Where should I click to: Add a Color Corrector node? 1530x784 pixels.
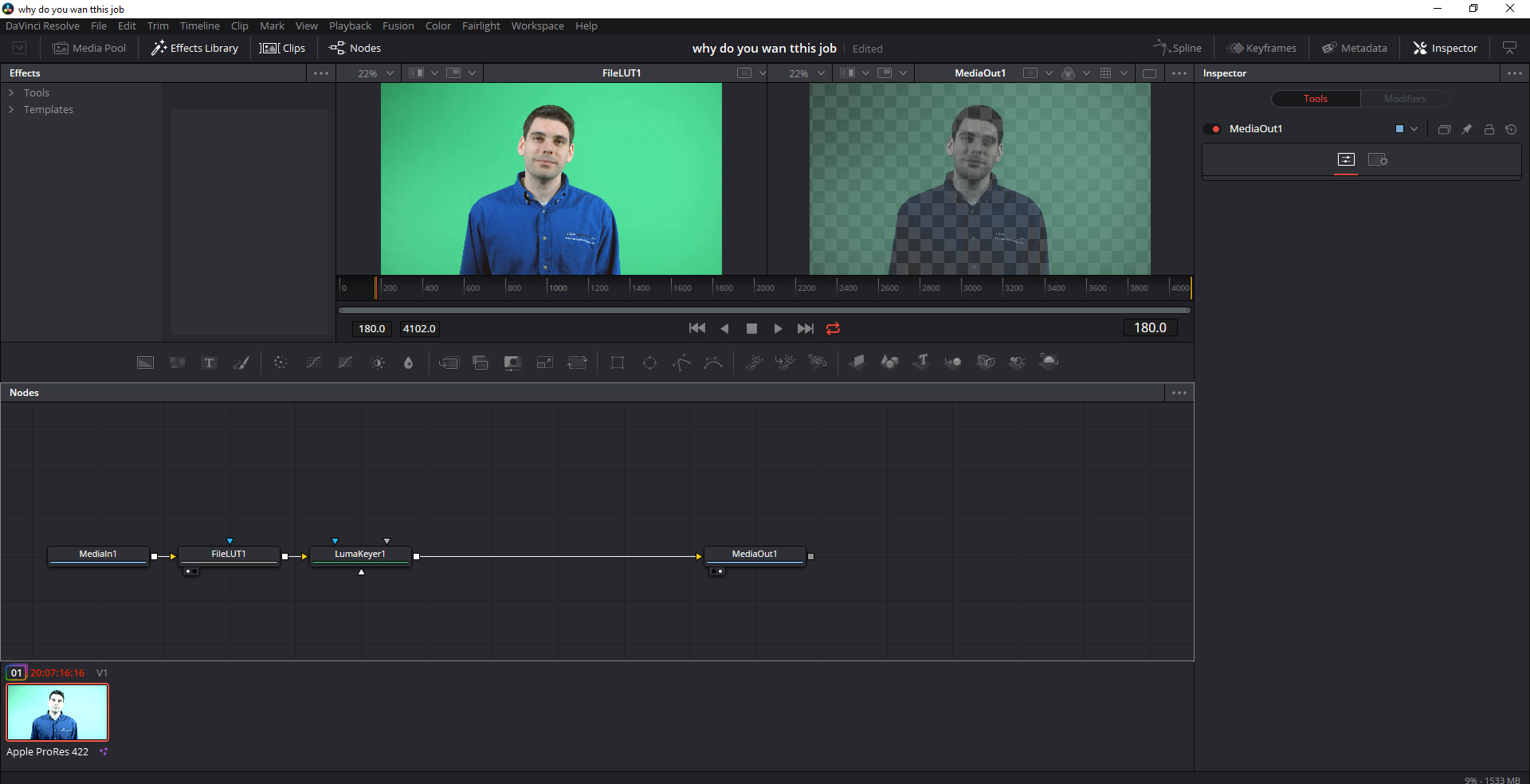coord(280,363)
